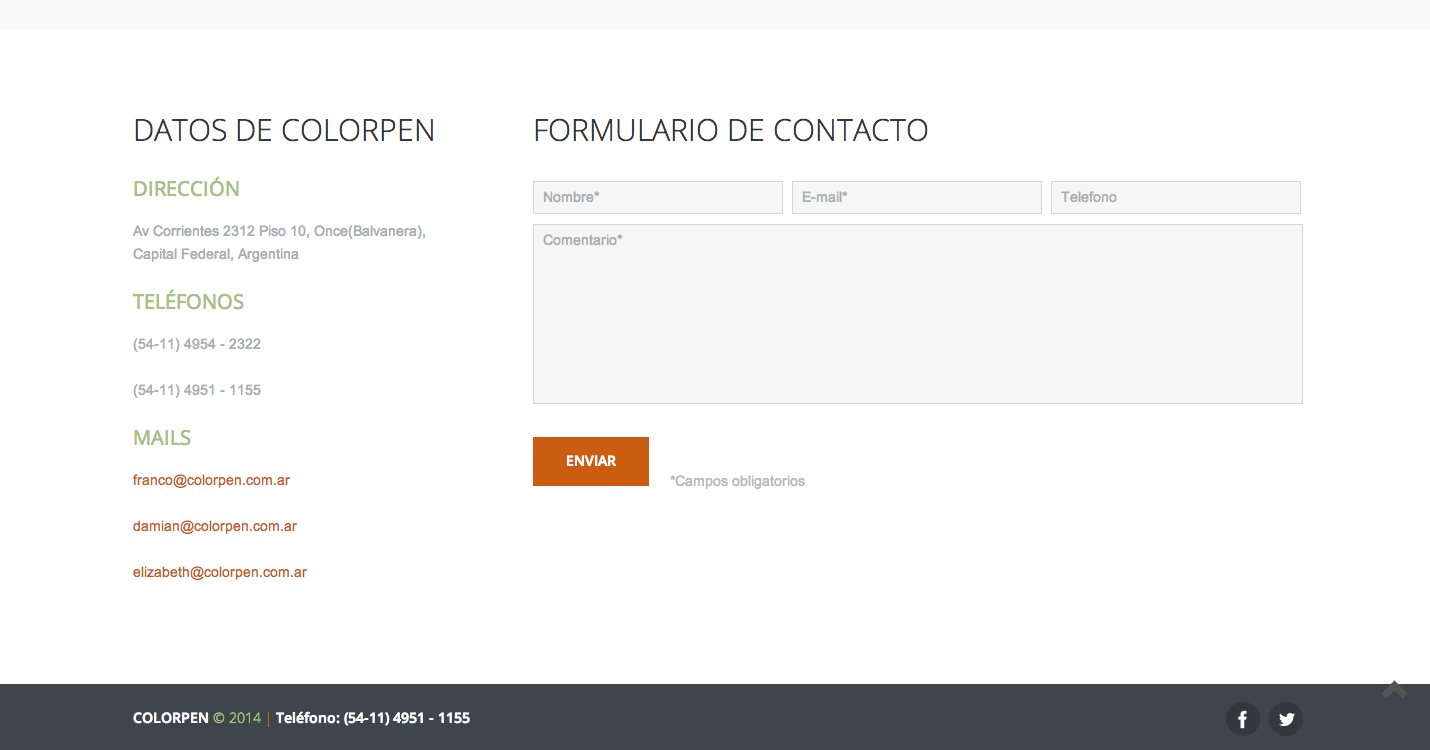Click the DATOS DE COLORPEN heading
This screenshot has width=1430, height=750.
pyautogui.click(x=284, y=130)
